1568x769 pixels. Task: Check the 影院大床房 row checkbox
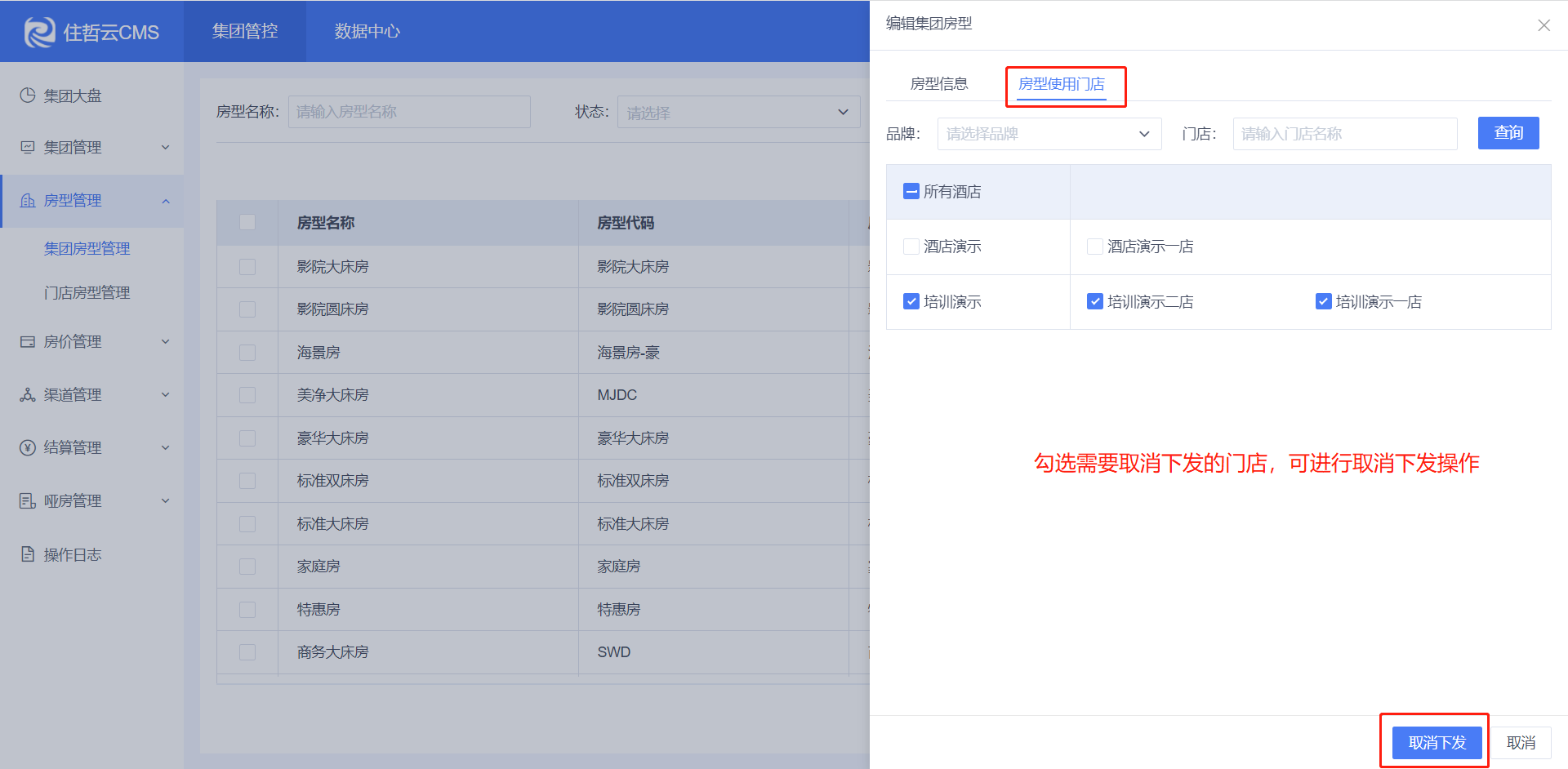point(247,267)
